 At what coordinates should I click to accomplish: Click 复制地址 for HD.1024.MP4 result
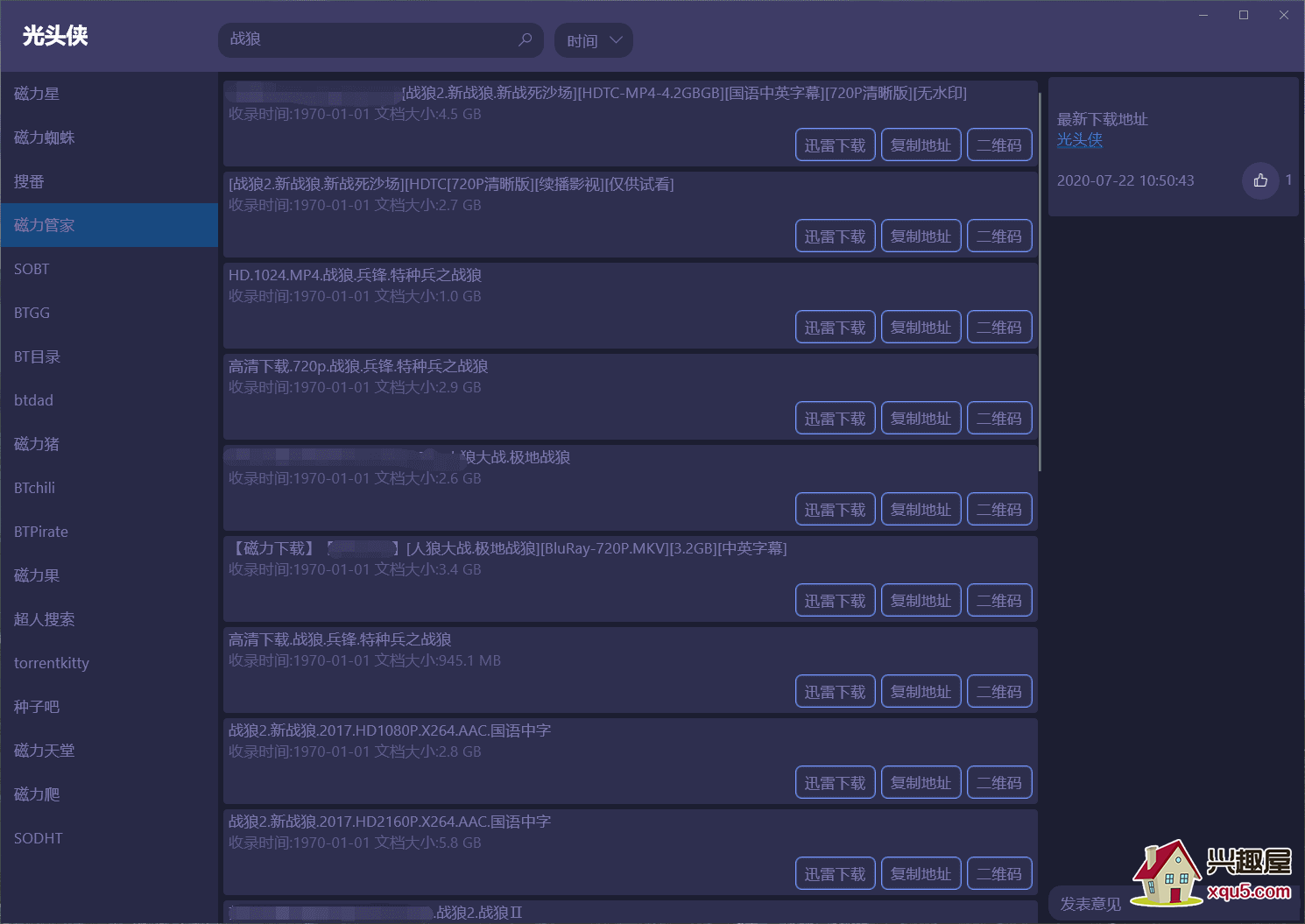[x=921, y=328]
